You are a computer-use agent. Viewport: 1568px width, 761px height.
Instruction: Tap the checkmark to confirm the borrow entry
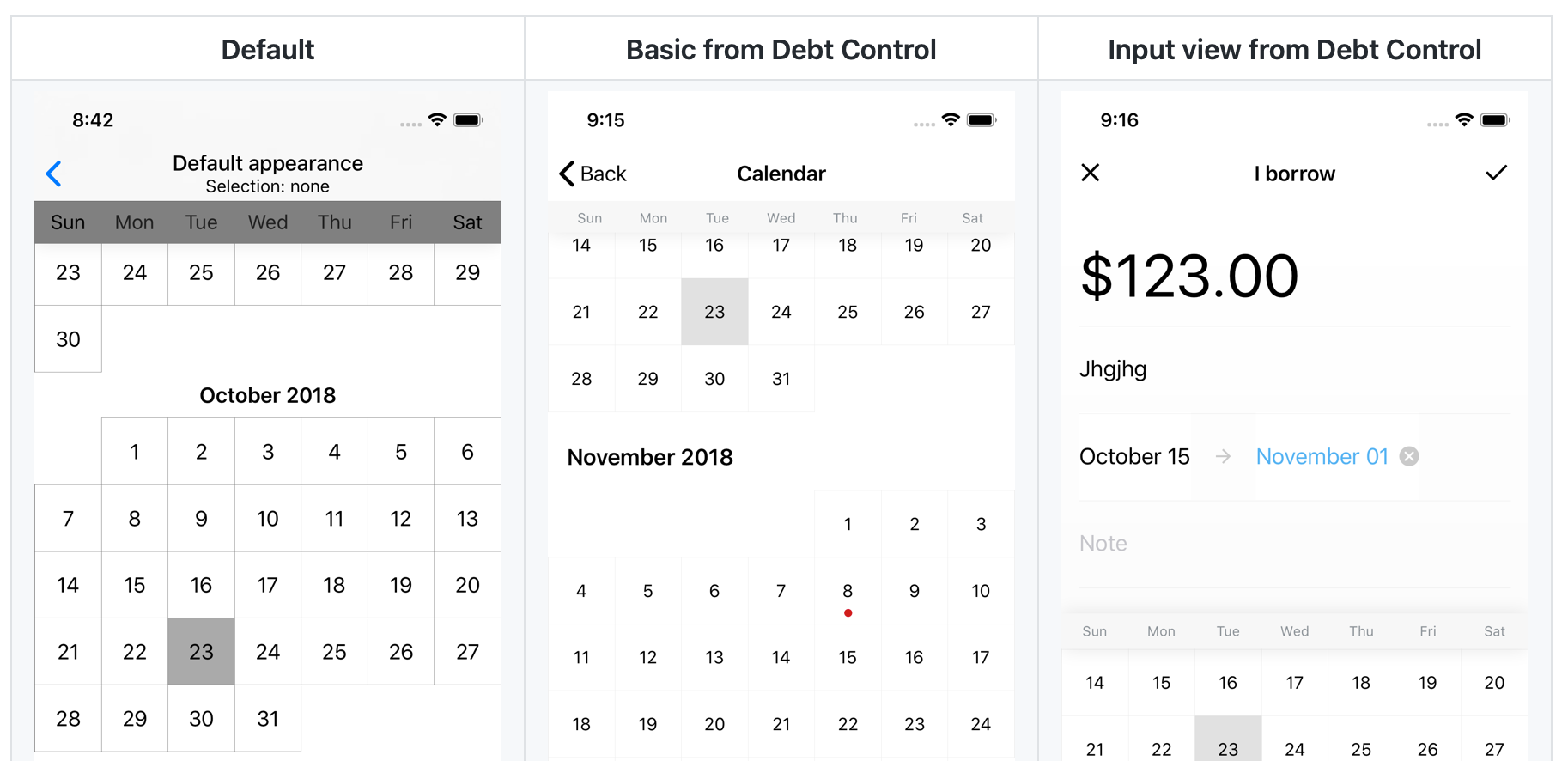[x=1497, y=173]
